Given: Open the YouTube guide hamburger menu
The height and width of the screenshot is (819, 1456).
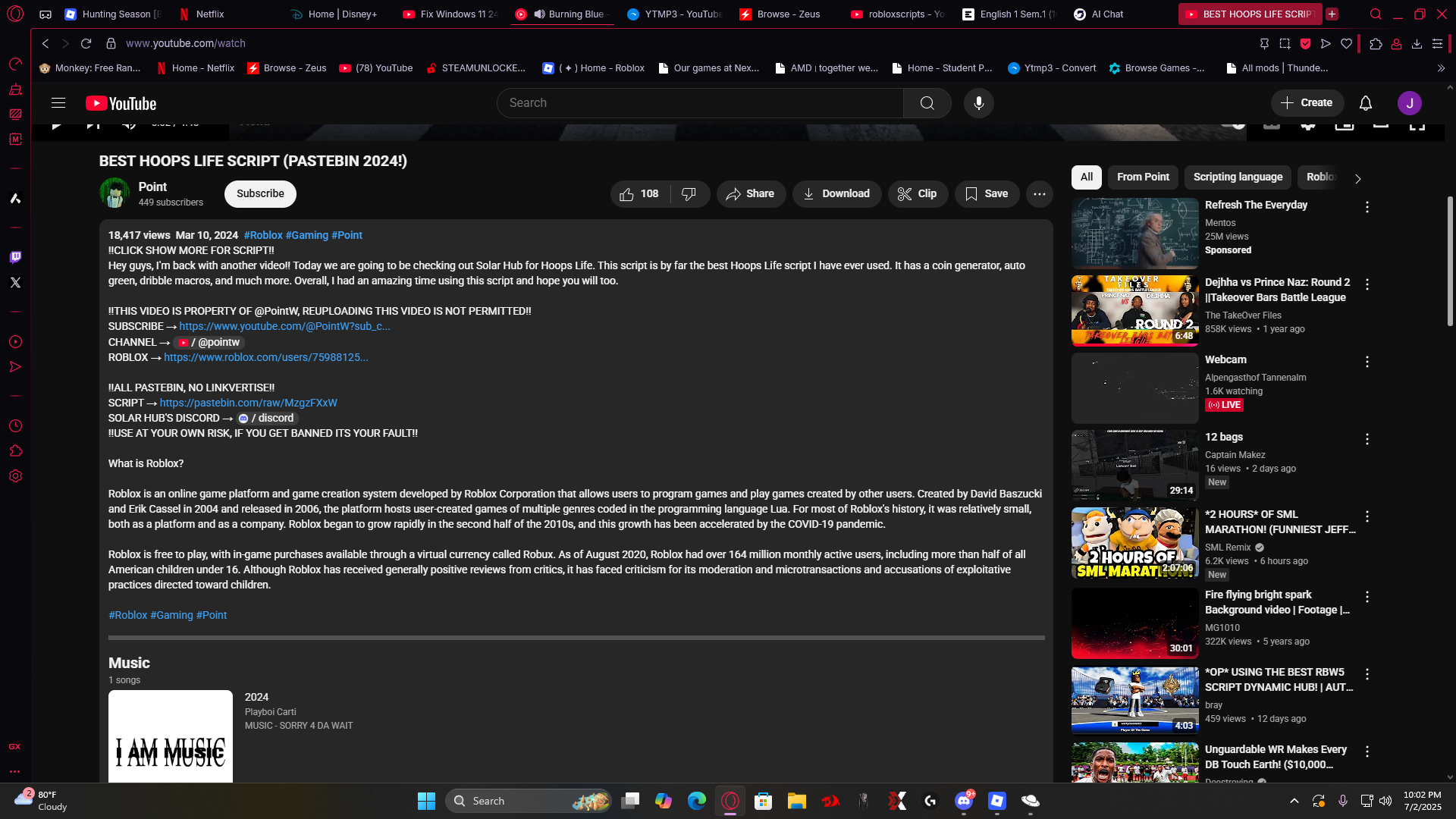Looking at the screenshot, I should point(58,103).
